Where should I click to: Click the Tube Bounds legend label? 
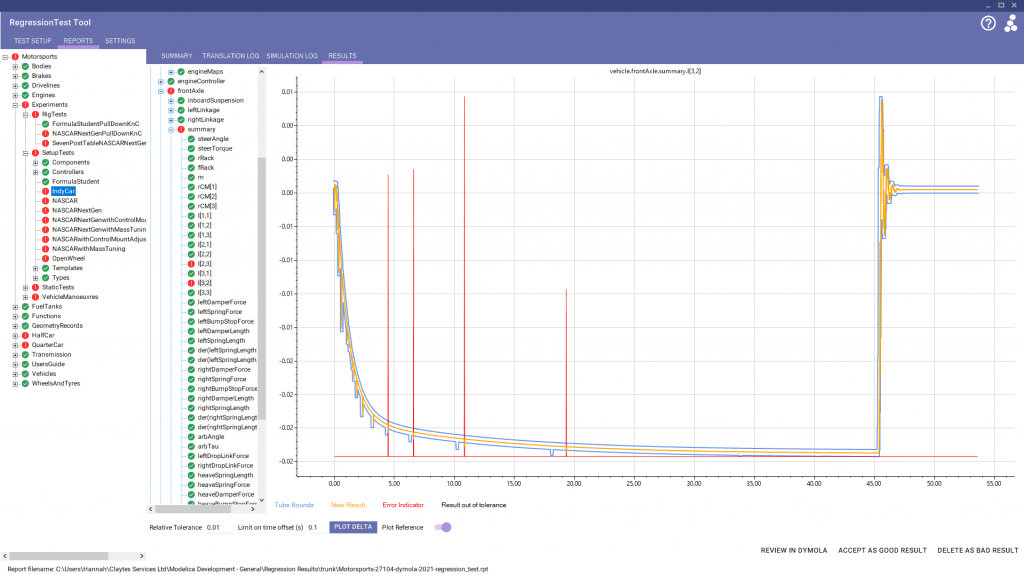pos(294,505)
